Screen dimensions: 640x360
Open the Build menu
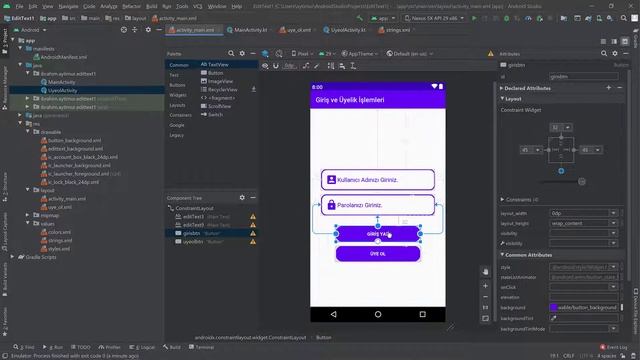point(152,7)
